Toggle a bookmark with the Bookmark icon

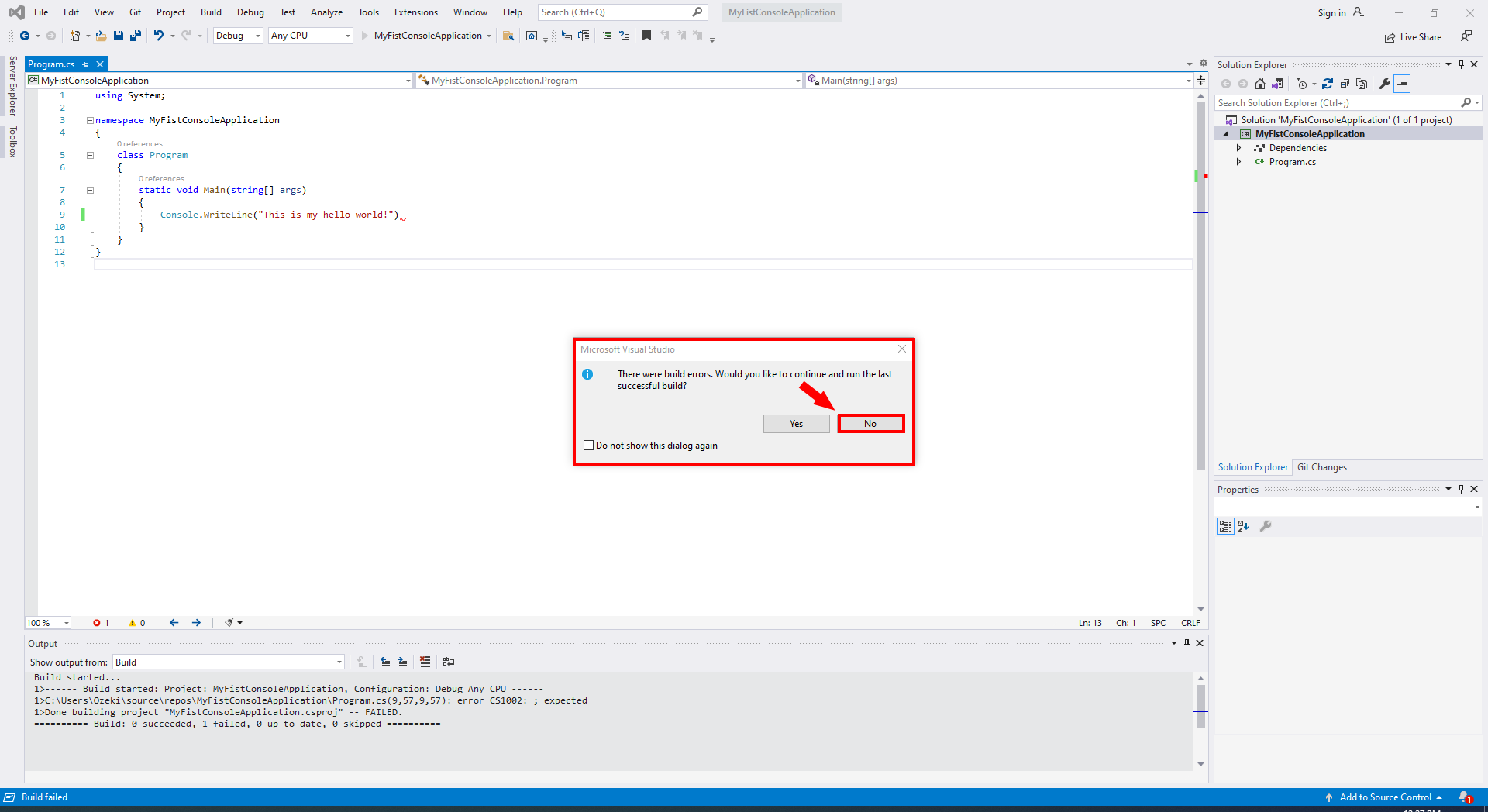(x=646, y=36)
